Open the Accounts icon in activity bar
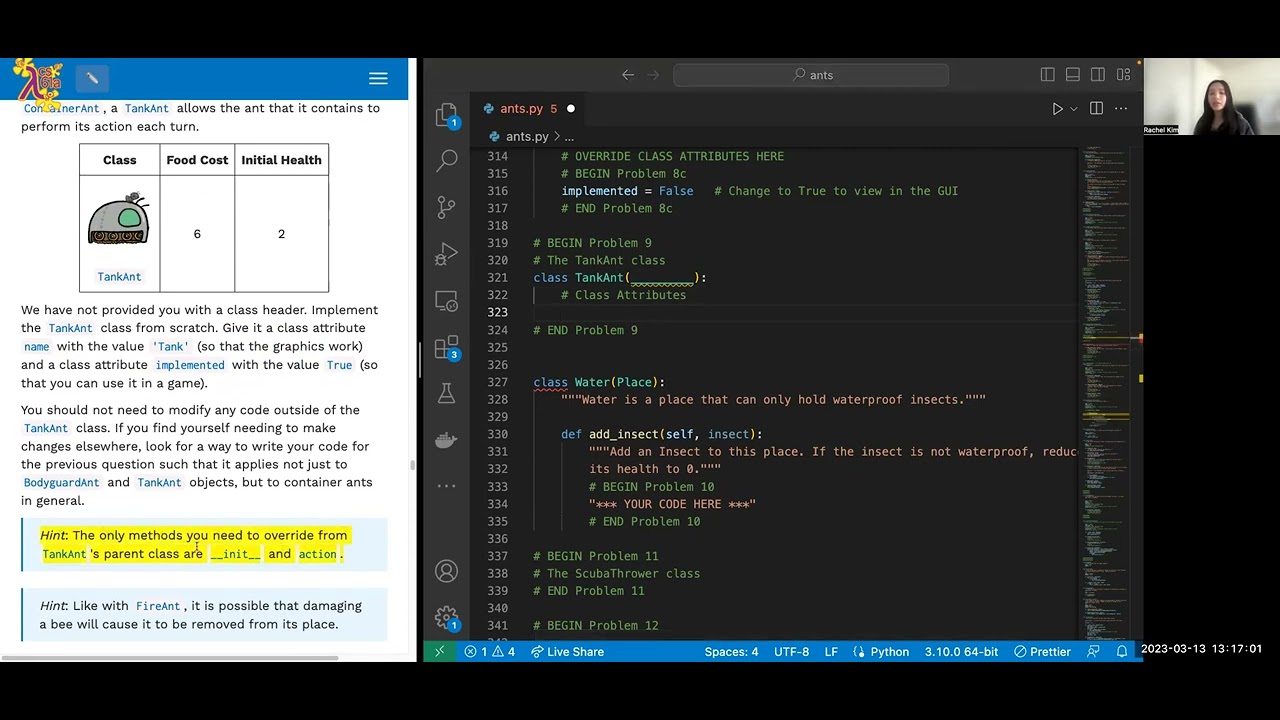The width and height of the screenshot is (1280, 720). [446, 571]
